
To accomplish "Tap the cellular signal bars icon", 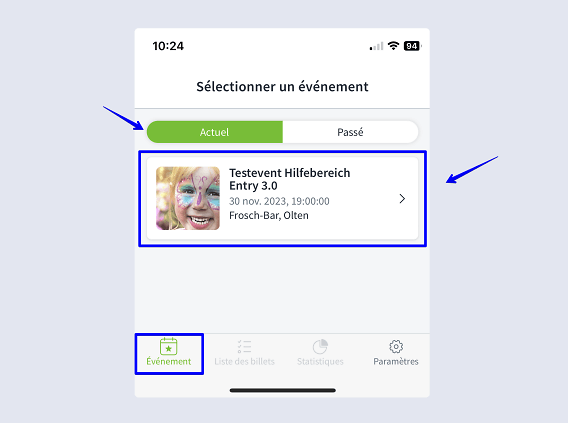I will pos(376,46).
